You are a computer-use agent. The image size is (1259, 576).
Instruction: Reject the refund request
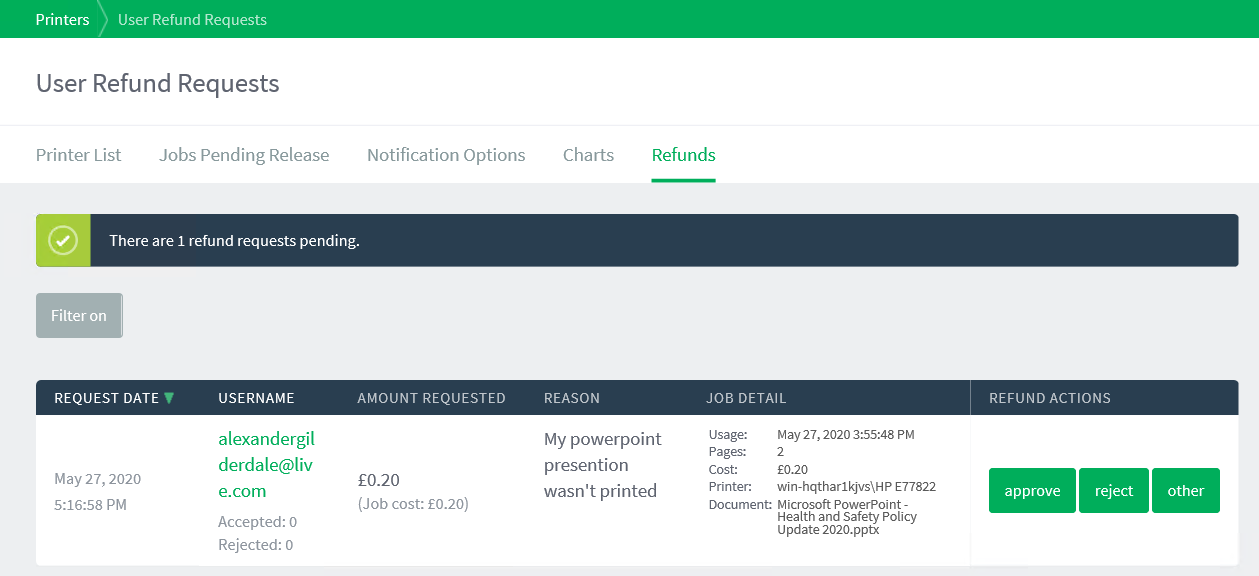tap(1114, 490)
